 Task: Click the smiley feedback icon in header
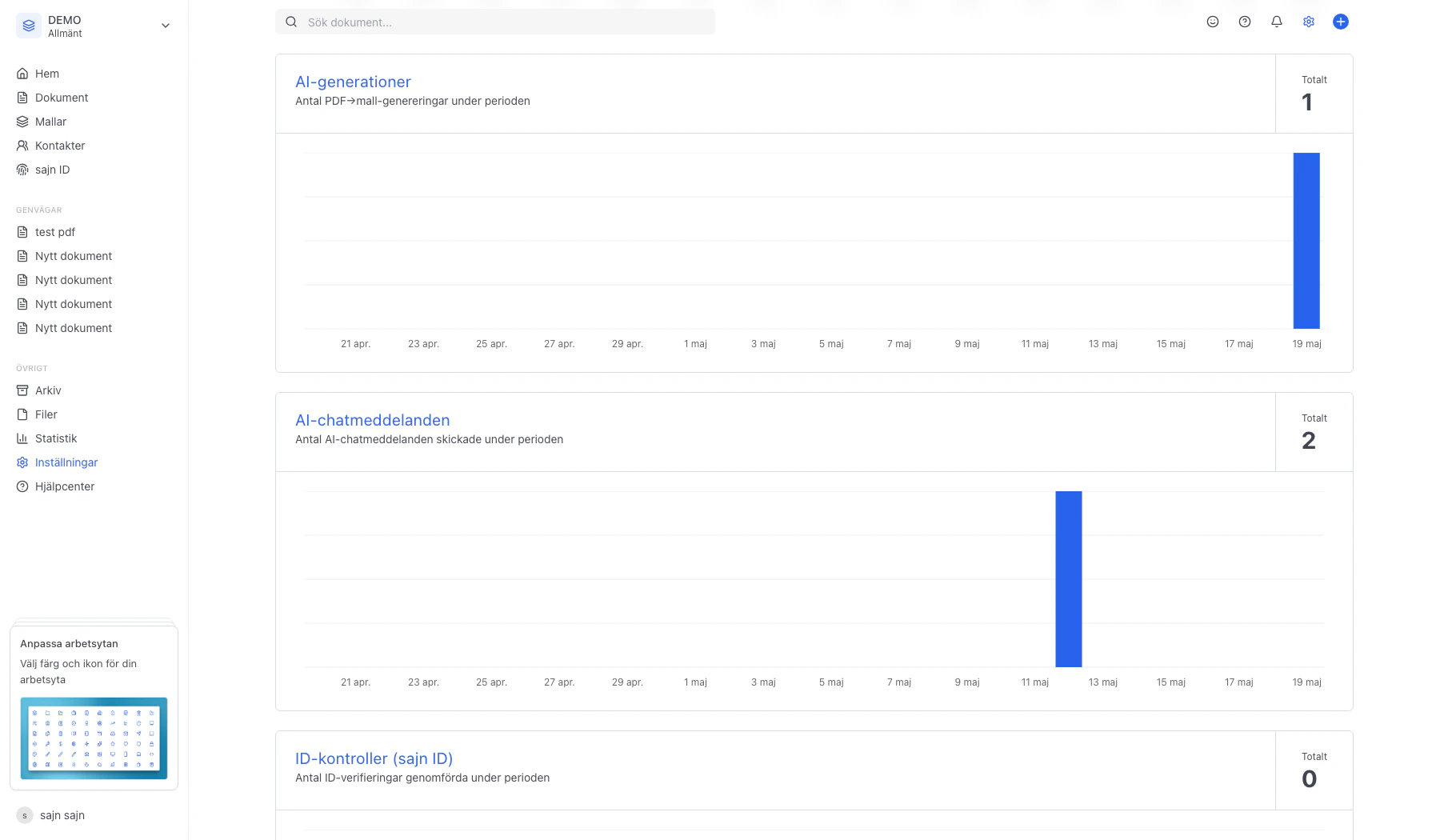coord(1213,22)
